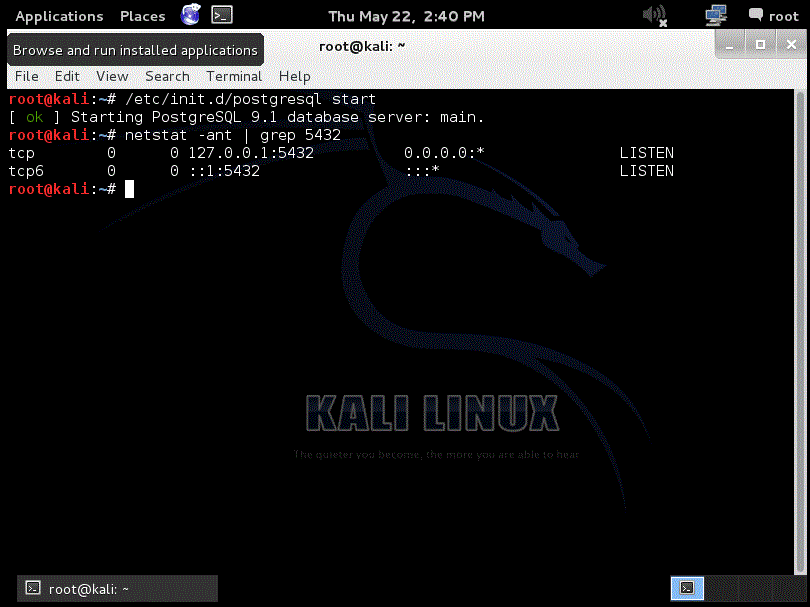This screenshot has width=810, height=607.
Task: Open the network connection icon
Action: point(716,15)
